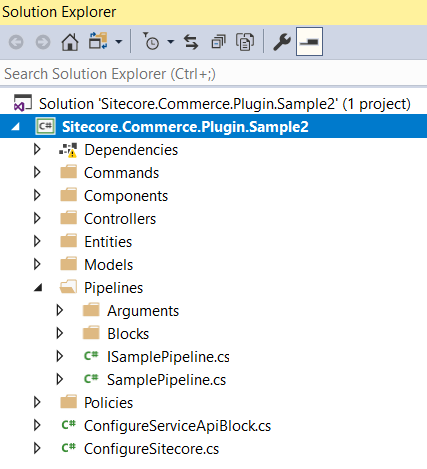Sync with Active Document toolbar icon
Image resolution: width=427 pixels, height=469 pixels.
pyautogui.click(x=191, y=42)
